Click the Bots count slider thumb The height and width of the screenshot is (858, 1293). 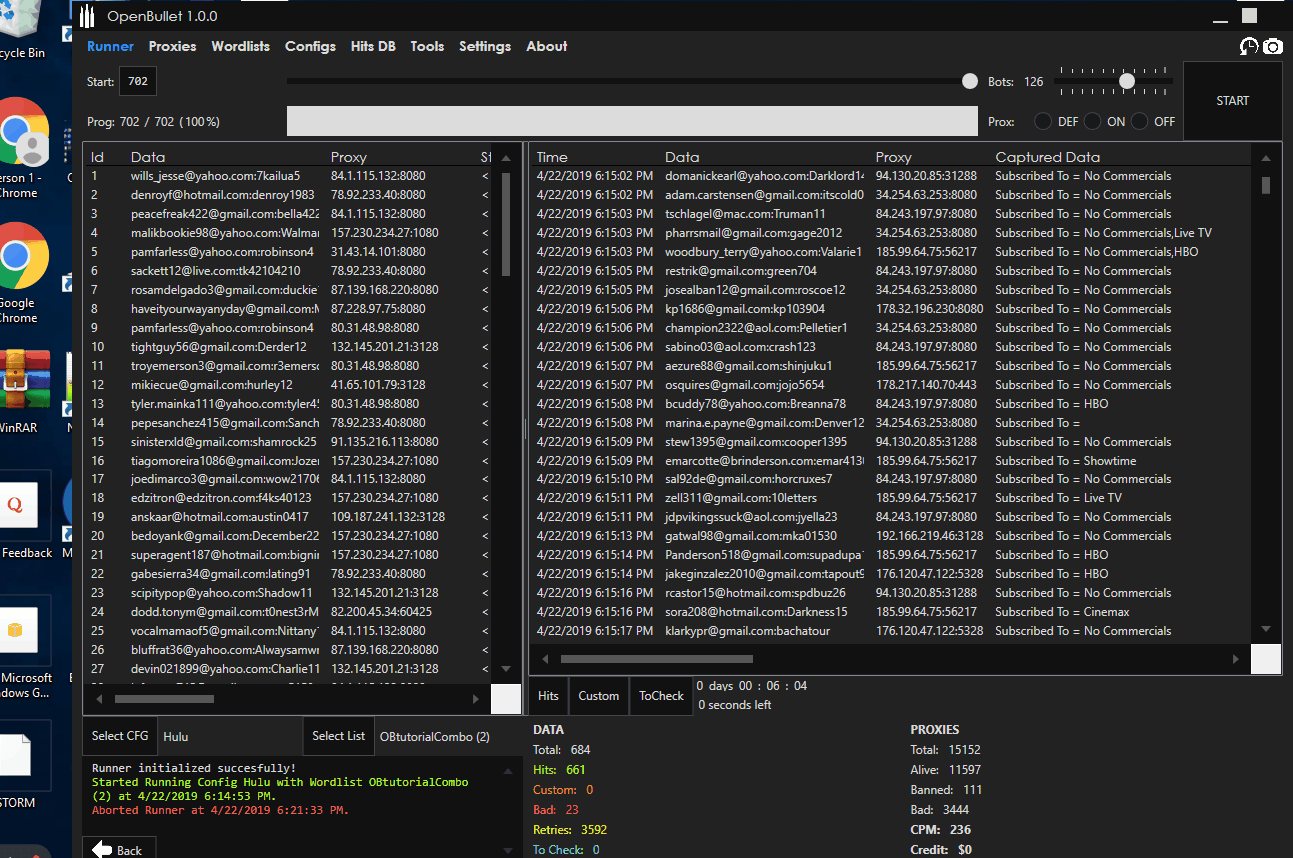[1127, 81]
